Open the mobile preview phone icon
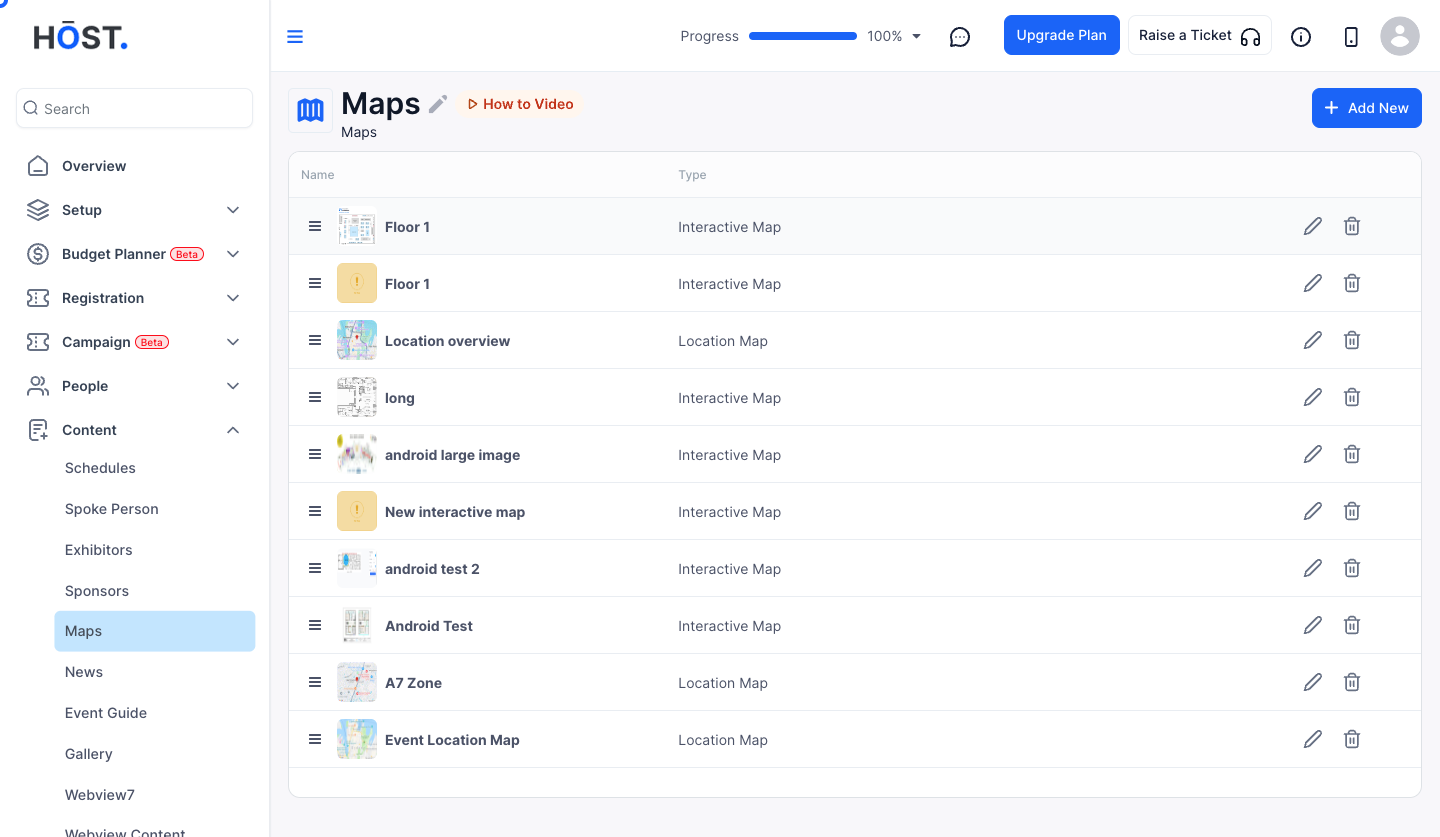 1351,37
